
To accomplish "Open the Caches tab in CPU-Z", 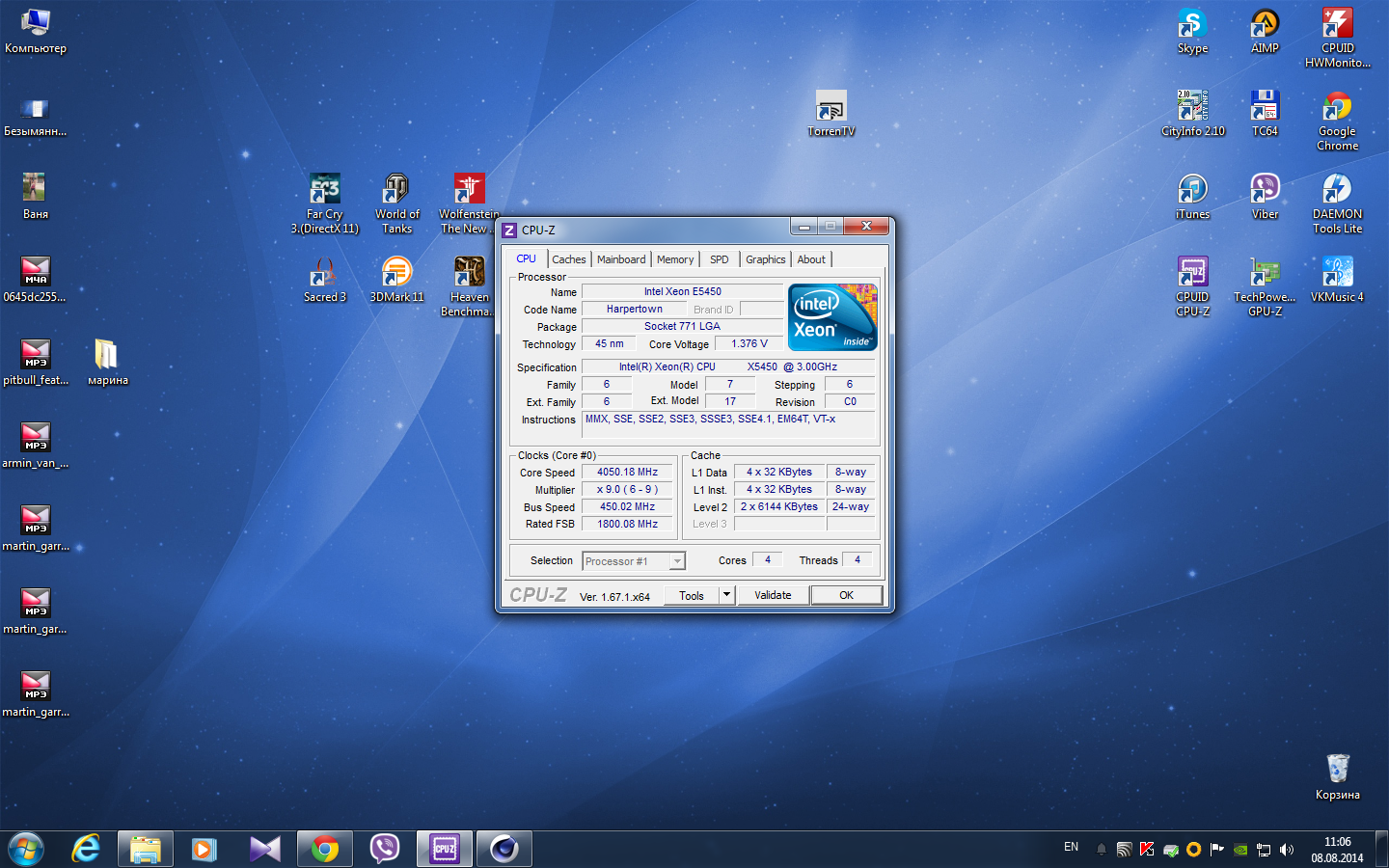I will [568, 259].
